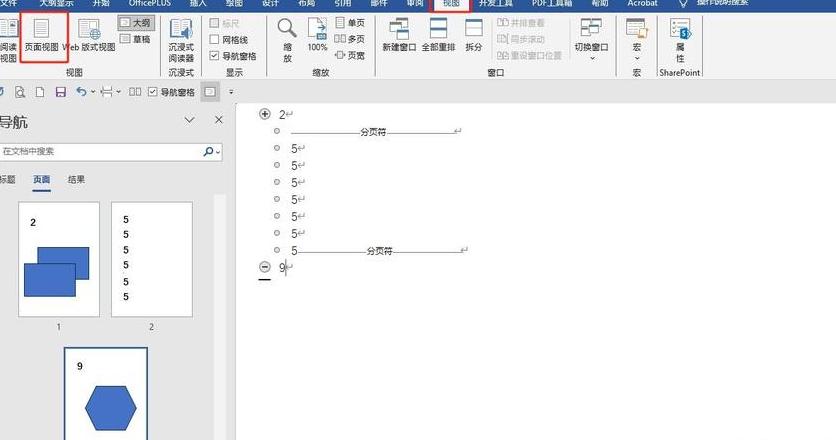
Task: Click print preview icon in quick access toolbar
Action: pos(20,92)
